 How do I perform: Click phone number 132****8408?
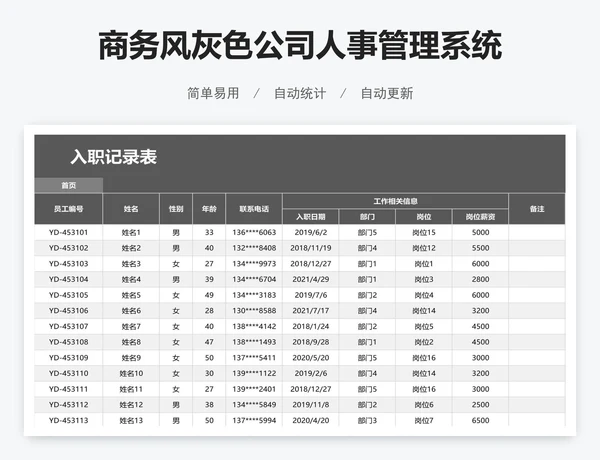click(254, 248)
